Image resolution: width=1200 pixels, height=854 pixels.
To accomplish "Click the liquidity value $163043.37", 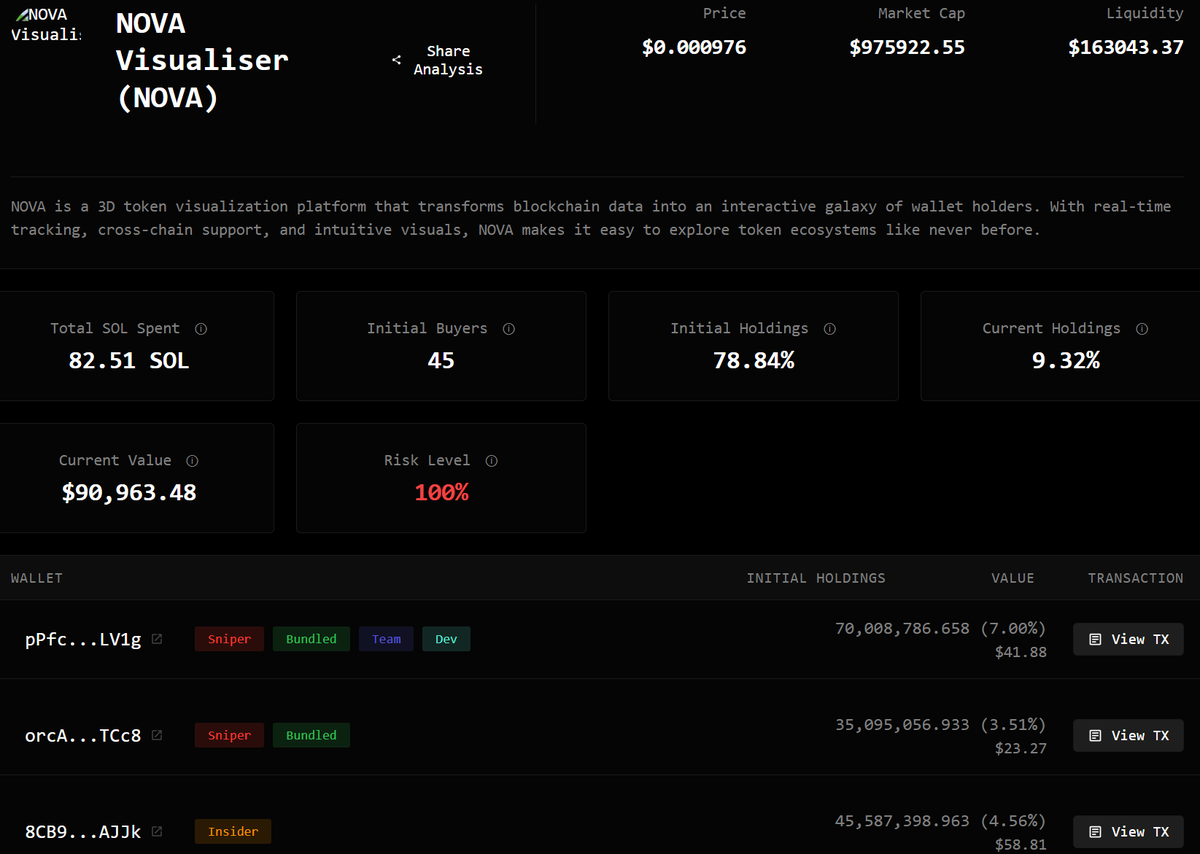I will pyautogui.click(x=1126, y=47).
